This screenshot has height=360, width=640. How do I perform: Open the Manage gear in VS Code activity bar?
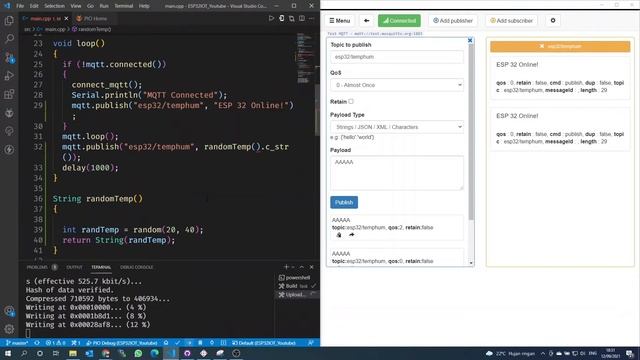point(9,329)
